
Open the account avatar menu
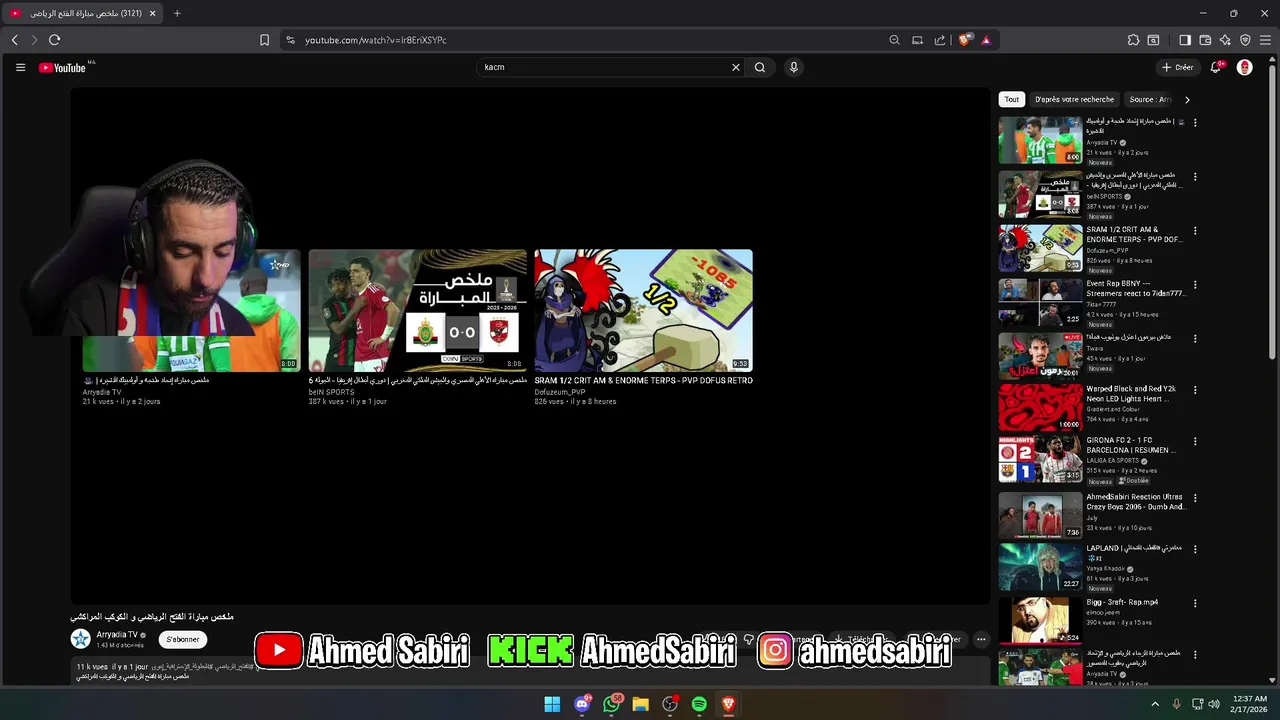click(x=1245, y=67)
